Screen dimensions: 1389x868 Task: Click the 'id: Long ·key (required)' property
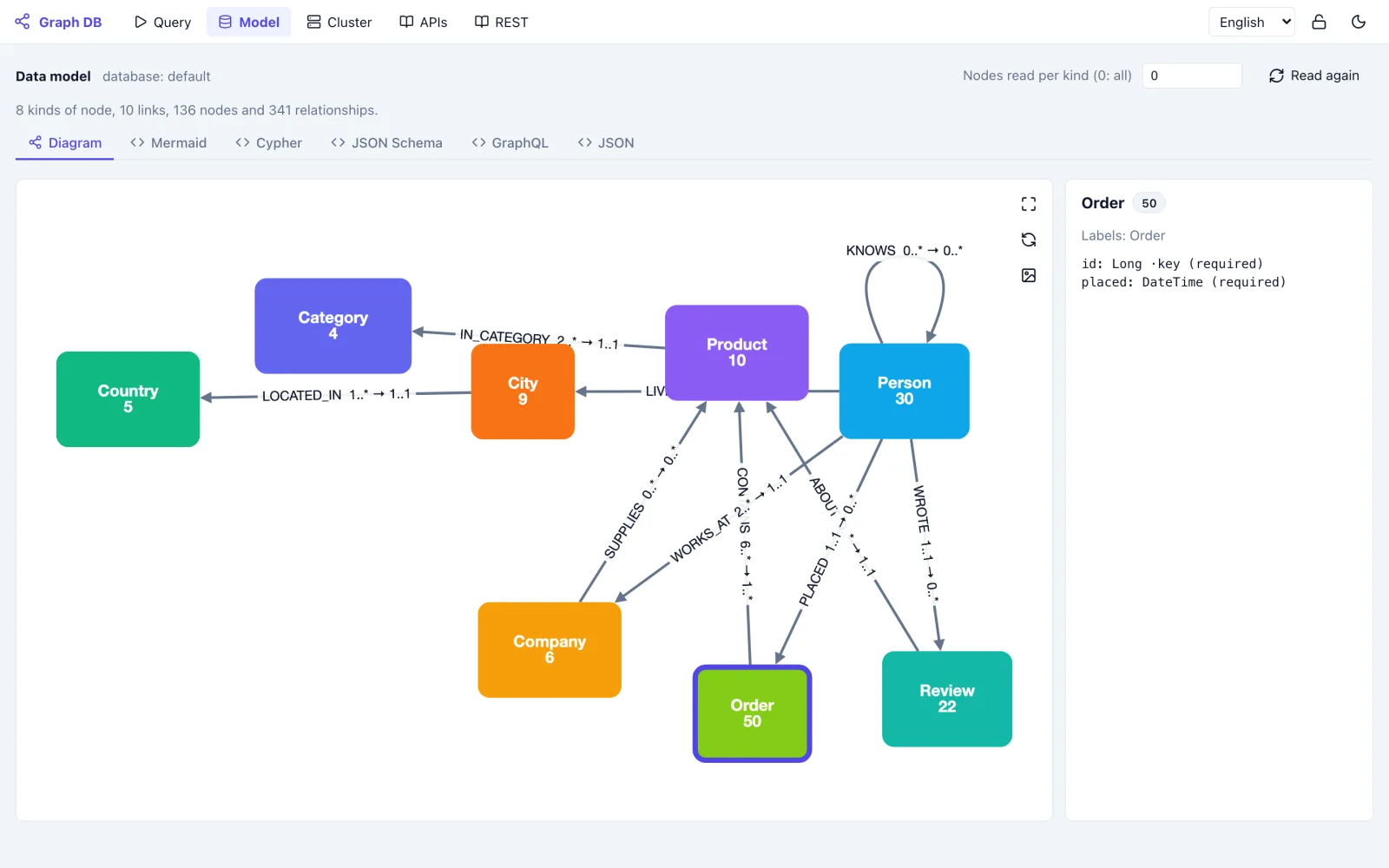click(x=1172, y=264)
